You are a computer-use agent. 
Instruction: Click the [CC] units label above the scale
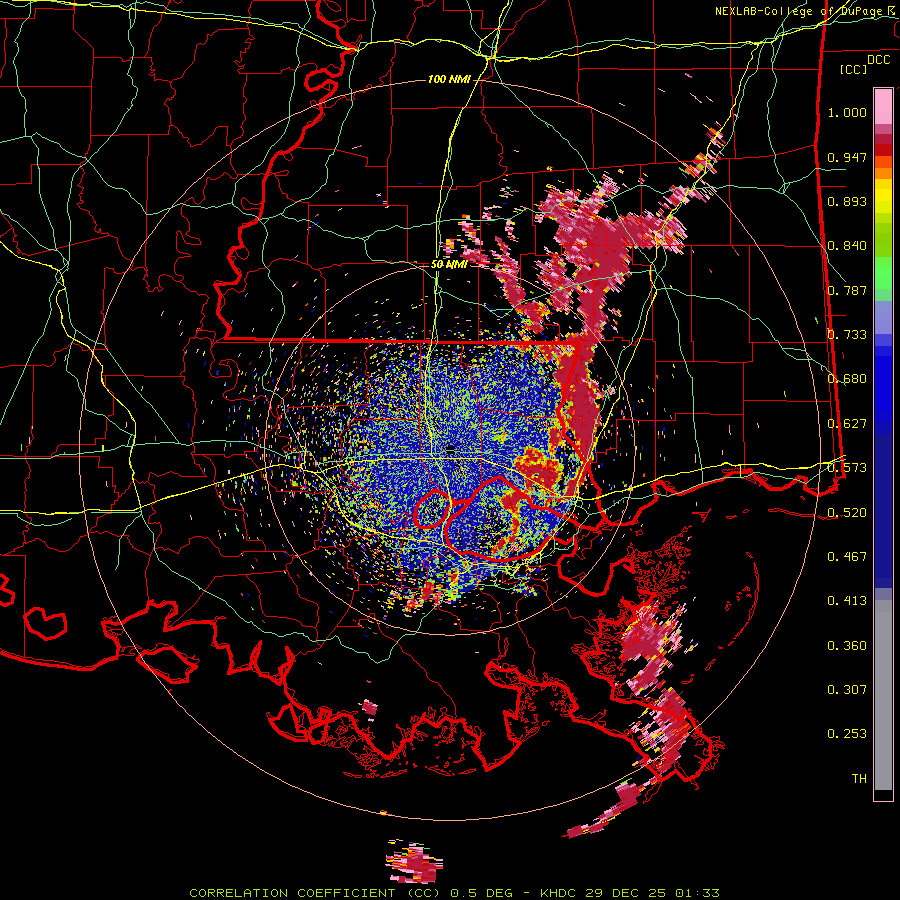coord(853,69)
